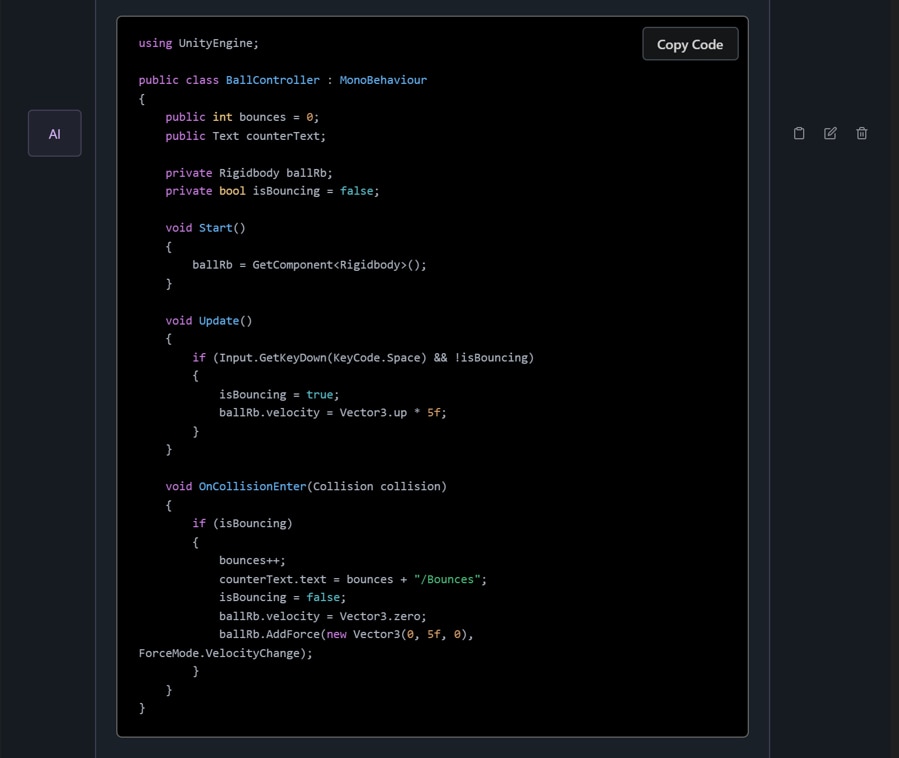Click 'public int bounces = 0;' line
Screen dimensions: 899x758
[242, 117]
